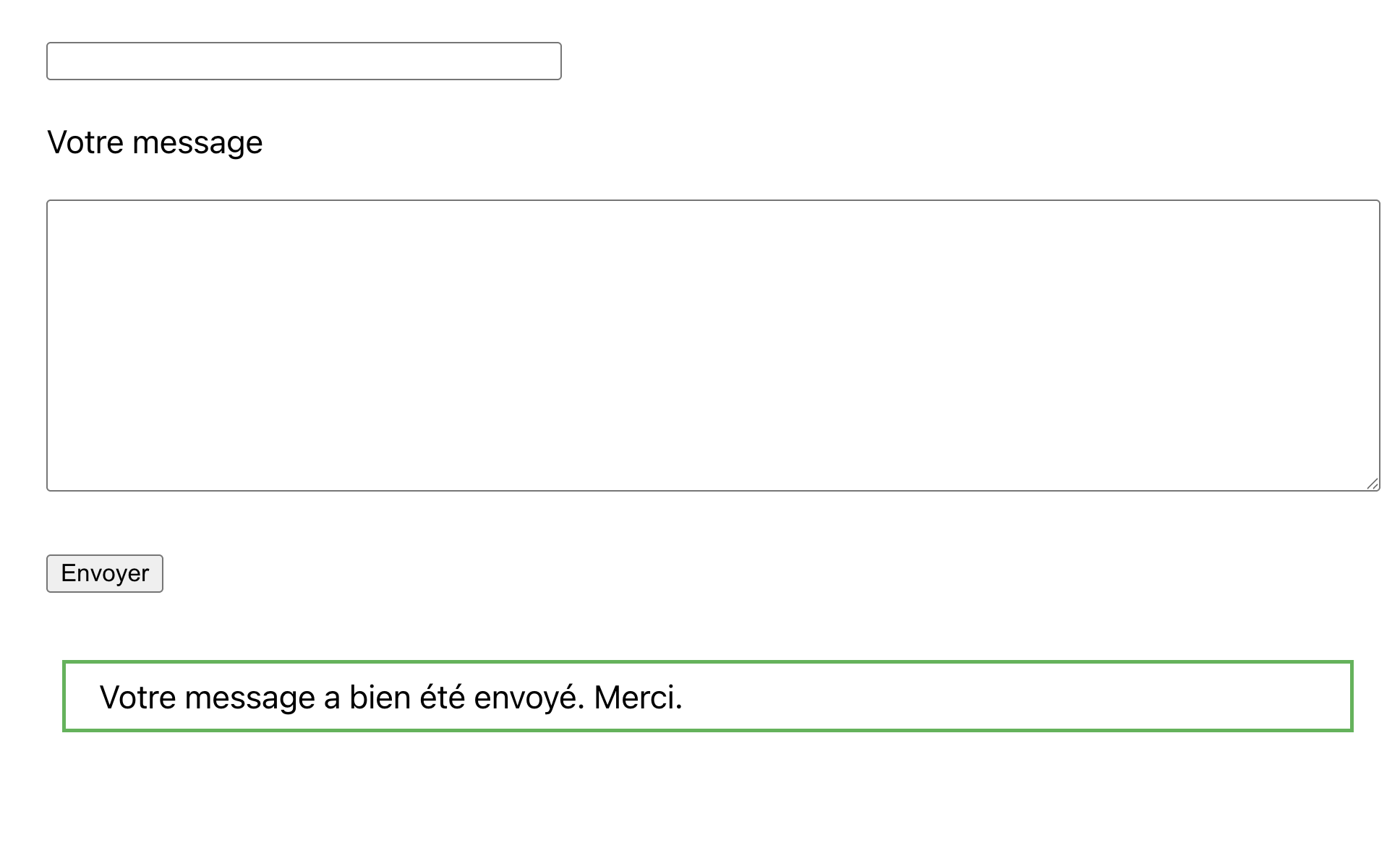The image size is (1400, 853).
Task: Submit the form with Envoyer
Action: click(105, 573)
